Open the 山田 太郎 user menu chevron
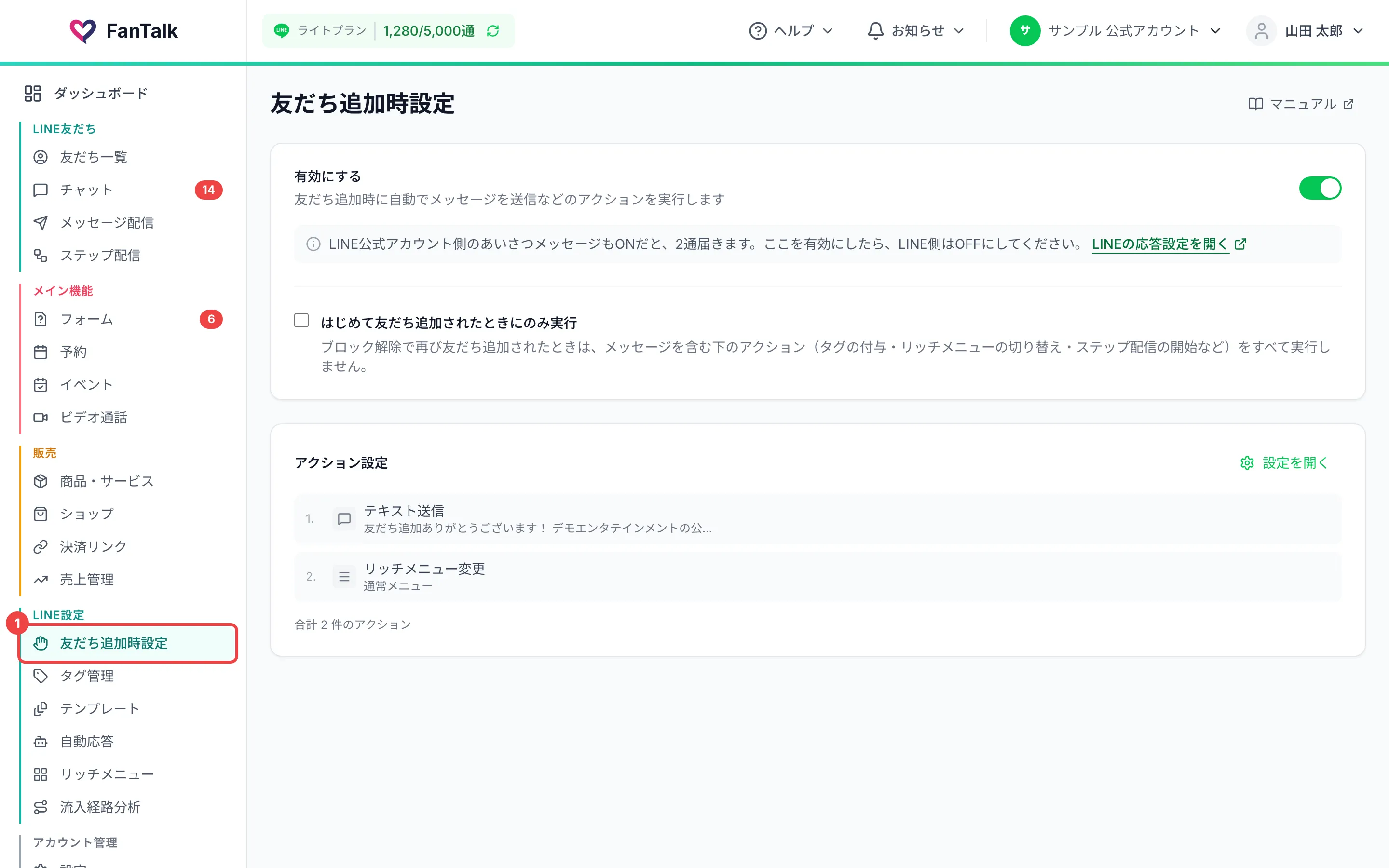This screenshot has width=1389, height=868. pos(1358,30)
